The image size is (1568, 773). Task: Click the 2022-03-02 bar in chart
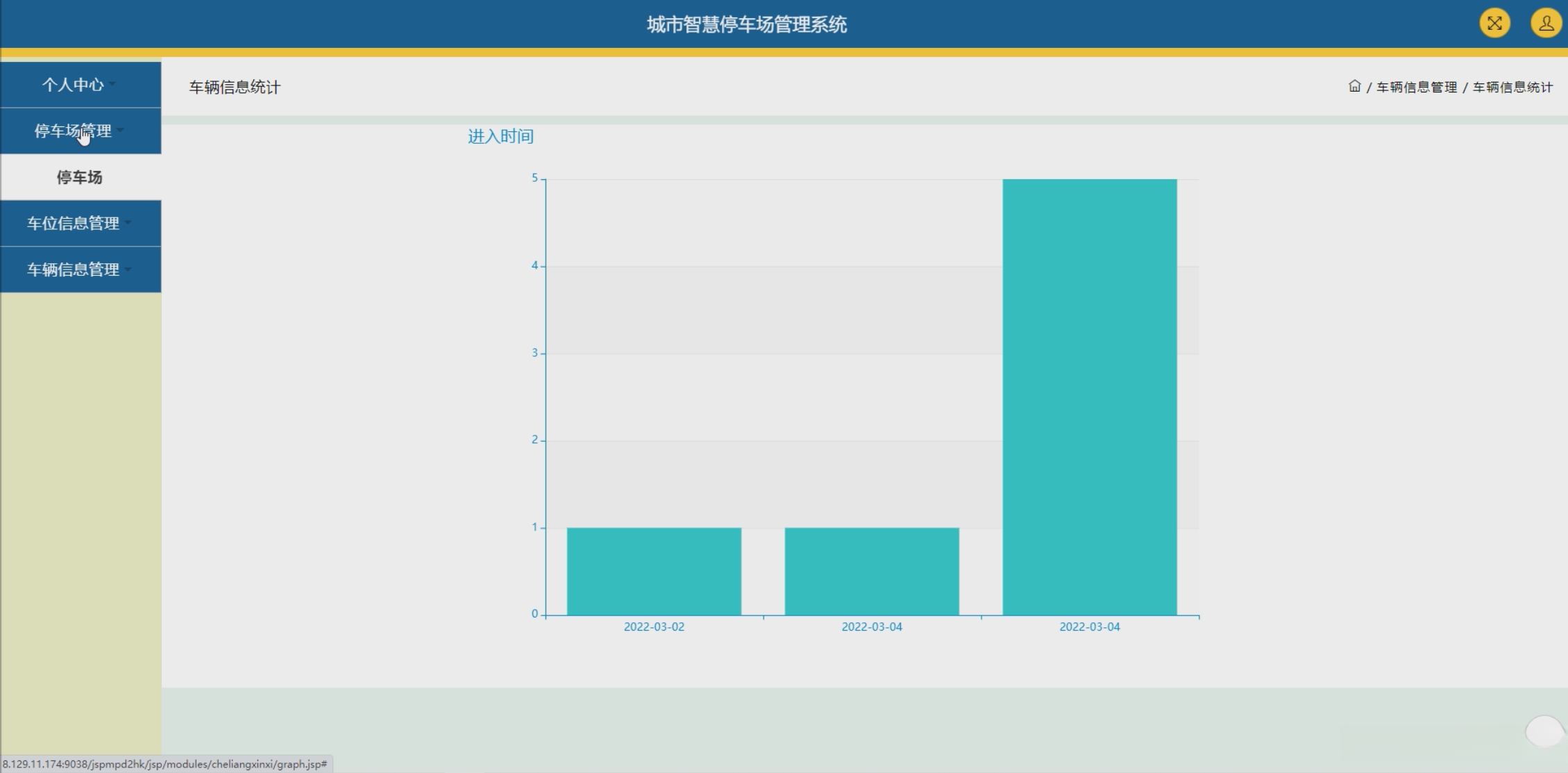click(654, 571)
